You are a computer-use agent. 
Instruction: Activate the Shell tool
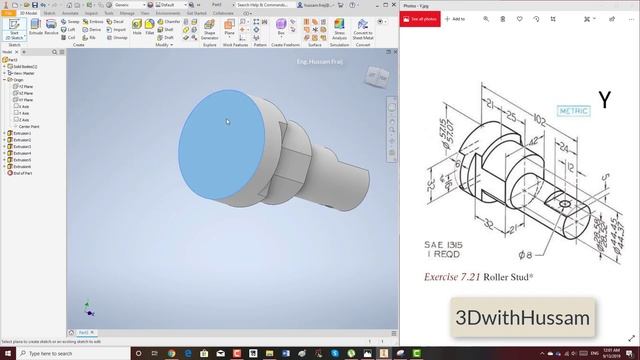(165, 29)
